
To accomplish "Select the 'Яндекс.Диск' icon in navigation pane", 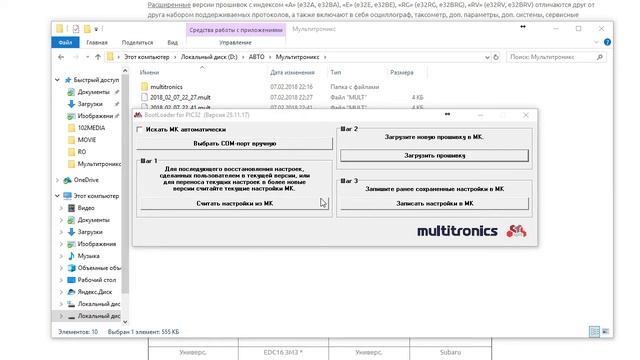I will point(71,292).
